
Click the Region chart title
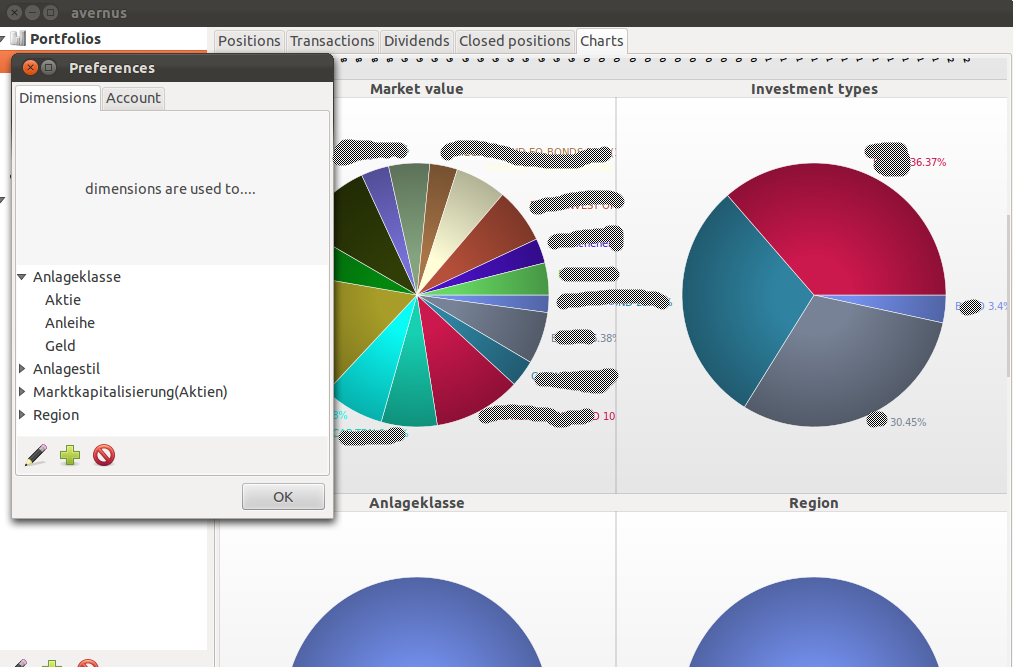click(813, 503)
